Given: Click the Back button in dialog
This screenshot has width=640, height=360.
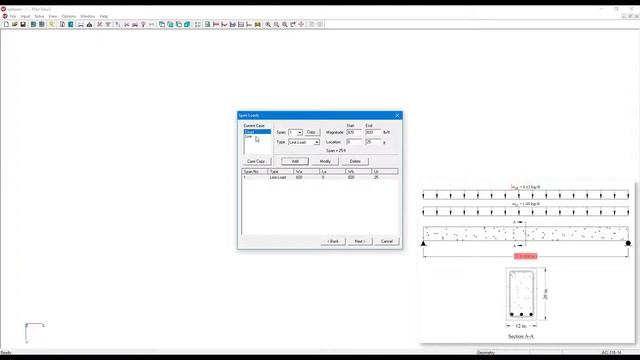Looking at the screenshot, I should 333,241.
